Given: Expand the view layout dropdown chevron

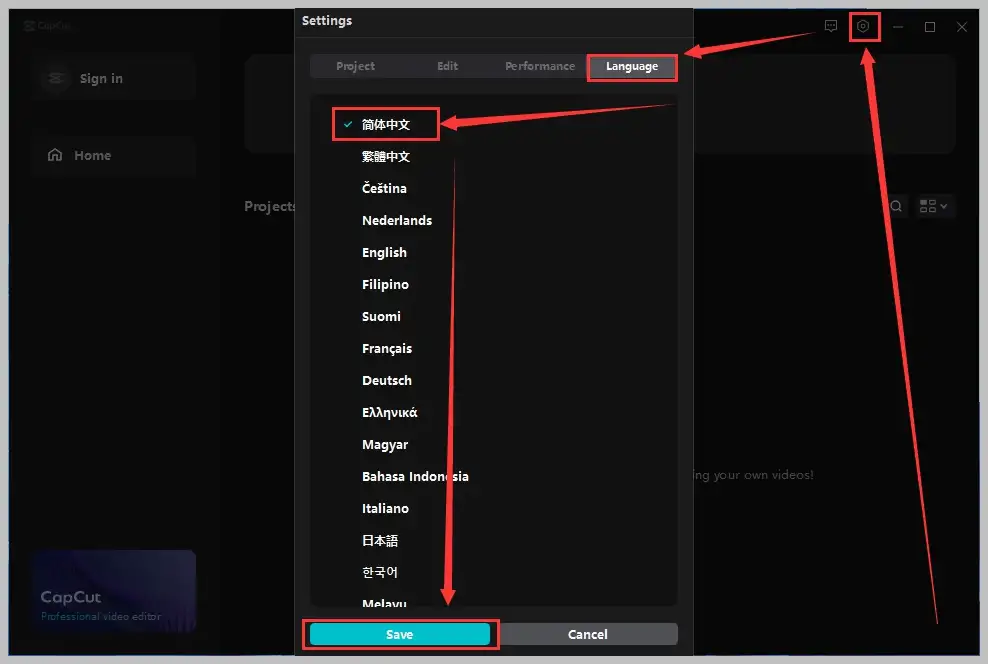Looking at the screenshot, I should tap(943, 206).
